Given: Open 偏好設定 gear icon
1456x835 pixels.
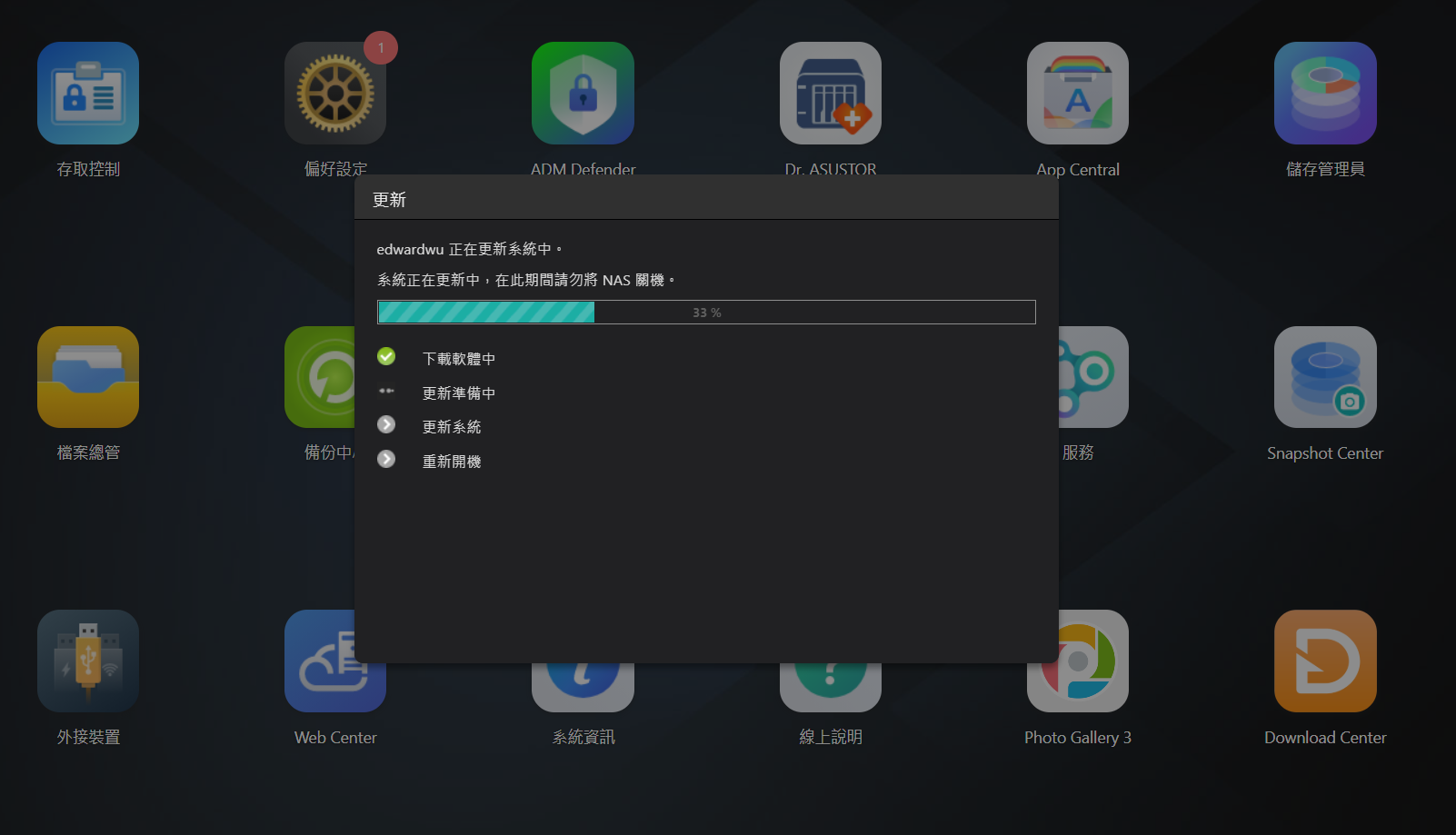Looking at the screenshot, I should click(334, 94).
